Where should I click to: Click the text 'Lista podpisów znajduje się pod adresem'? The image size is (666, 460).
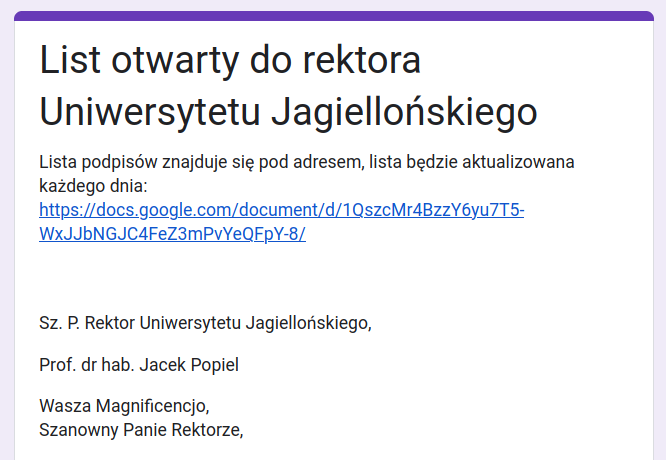[202, 162]
